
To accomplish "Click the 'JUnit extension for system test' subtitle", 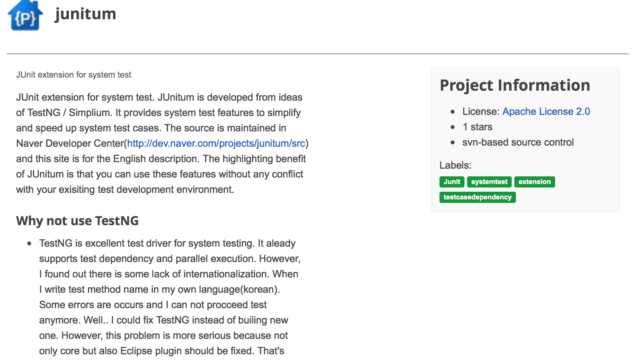I will (x=73, y=75).
